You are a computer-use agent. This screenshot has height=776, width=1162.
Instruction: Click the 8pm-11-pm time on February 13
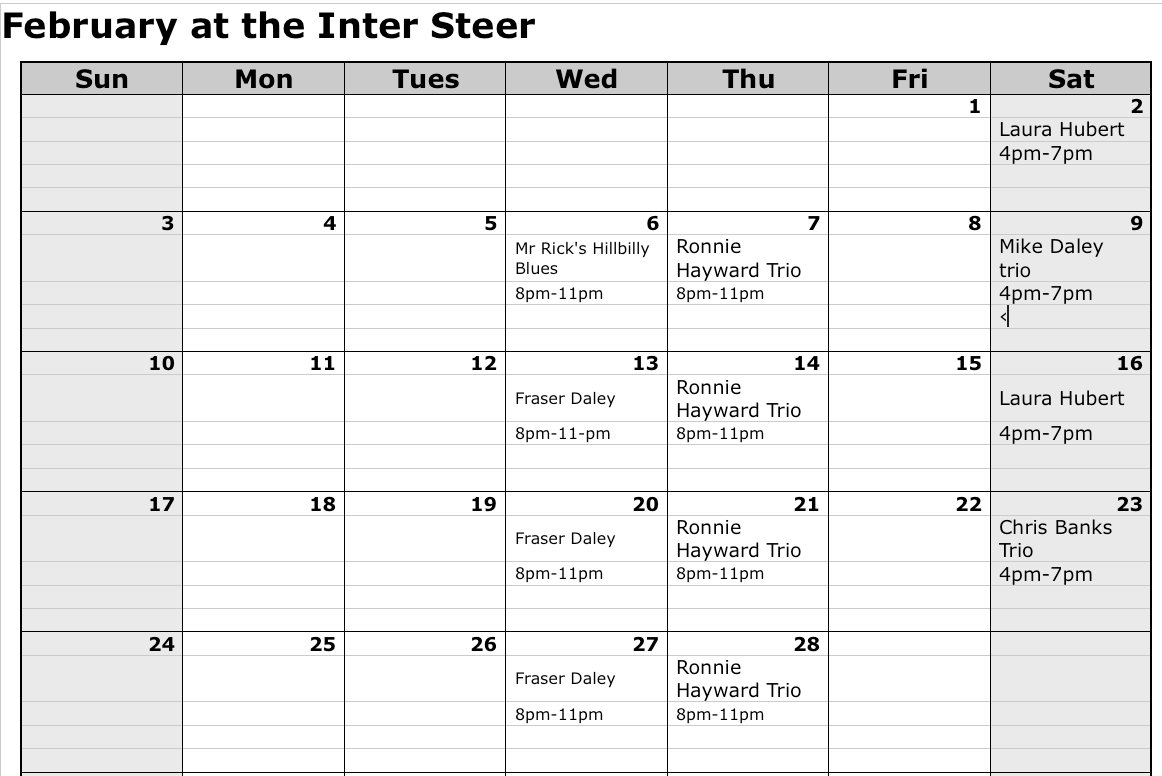pos(562,434)
